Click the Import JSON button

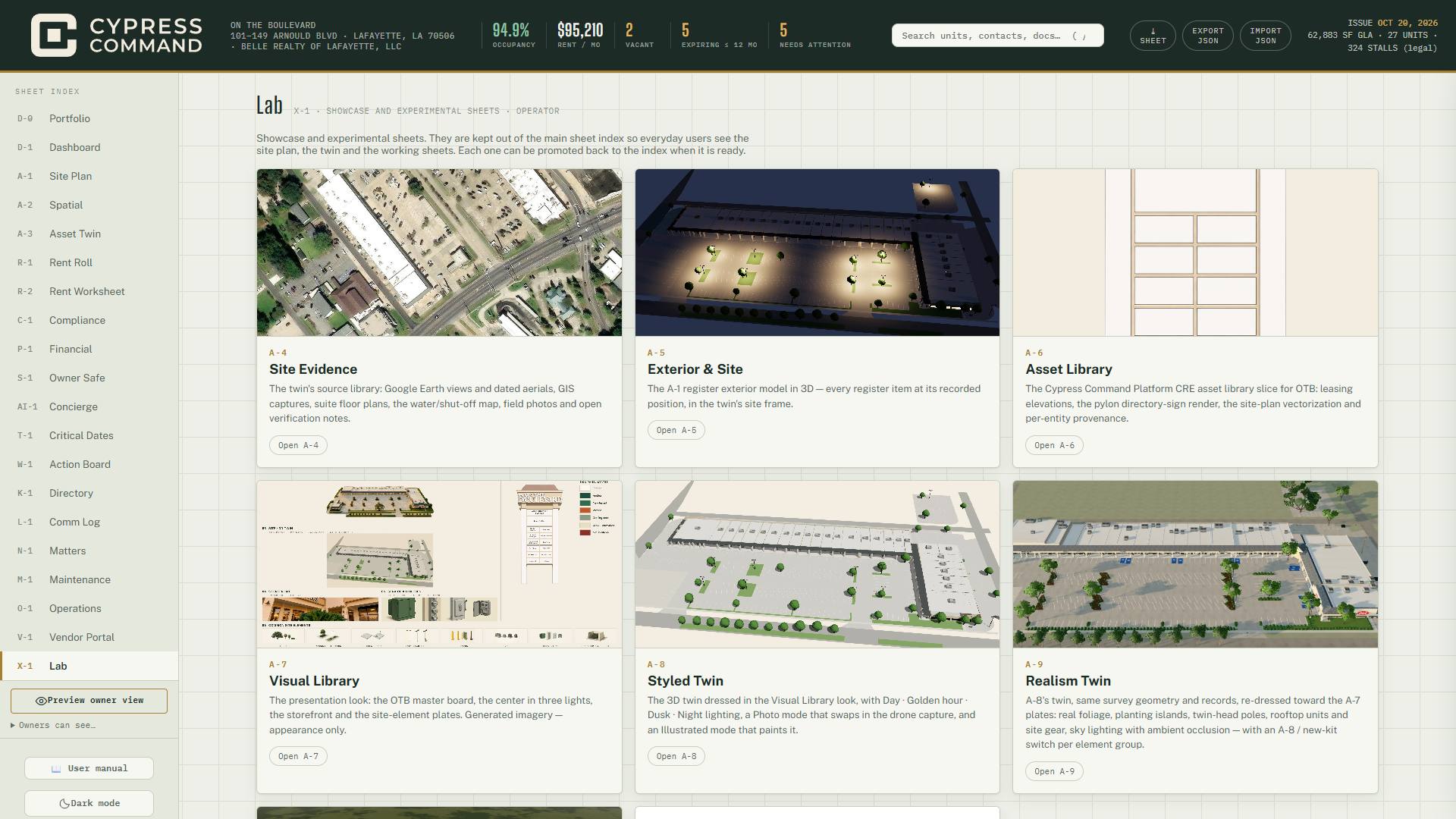click(1266, 36)
